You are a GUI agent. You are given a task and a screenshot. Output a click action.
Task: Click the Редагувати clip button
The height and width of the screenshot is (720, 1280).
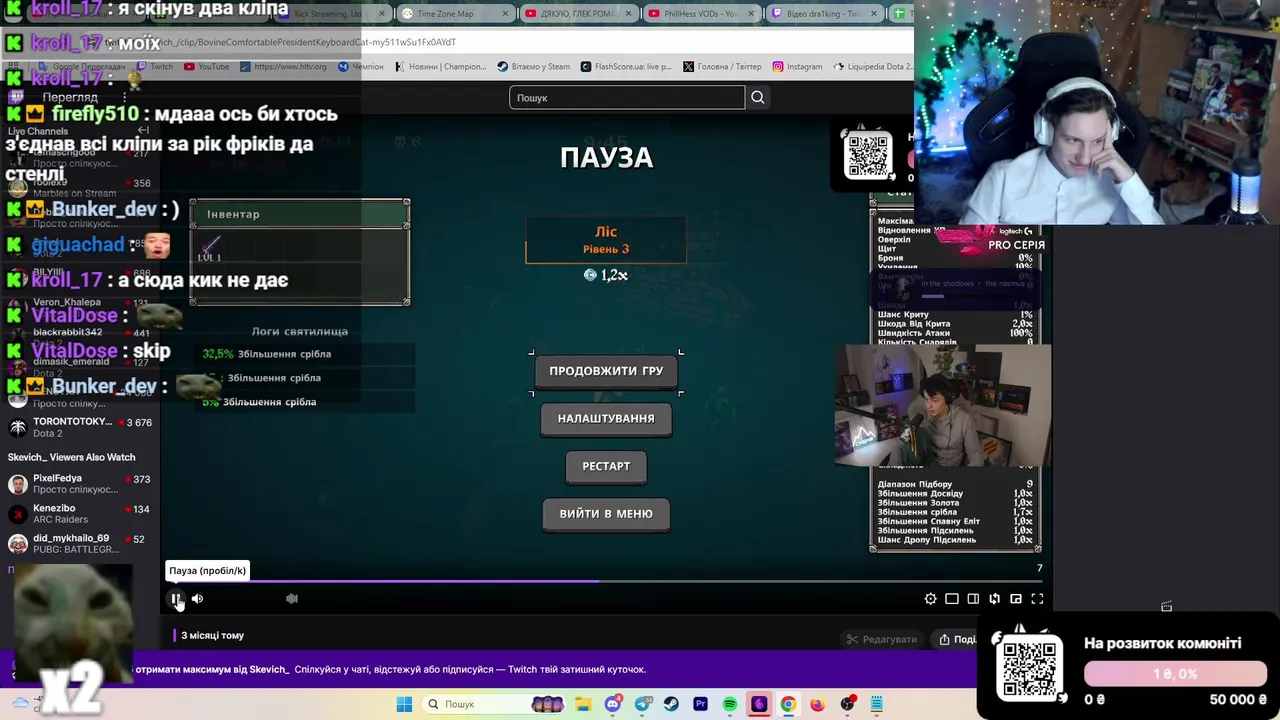tap(881, 639)
